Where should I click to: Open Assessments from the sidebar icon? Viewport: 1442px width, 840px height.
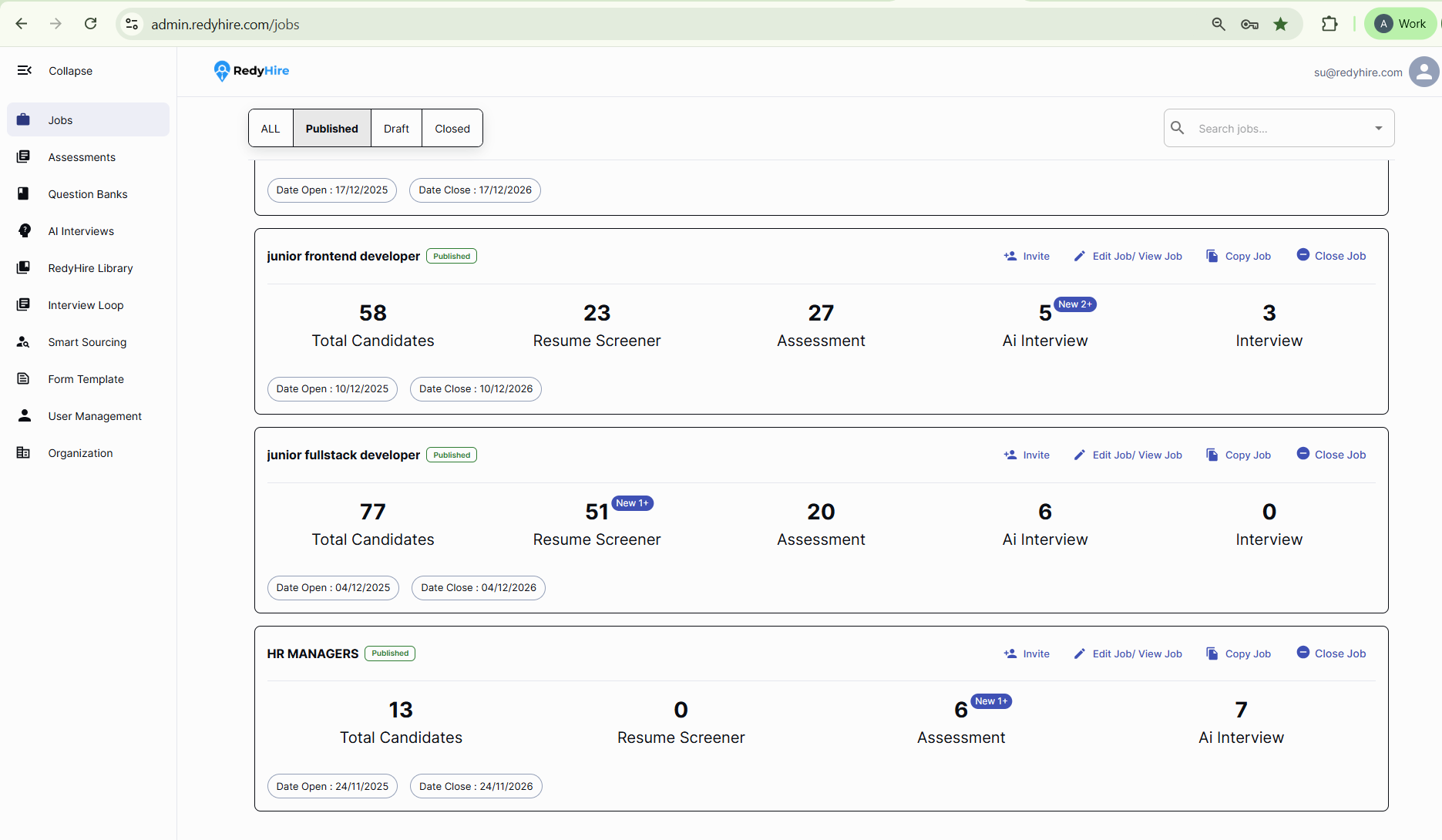point(24,157)
